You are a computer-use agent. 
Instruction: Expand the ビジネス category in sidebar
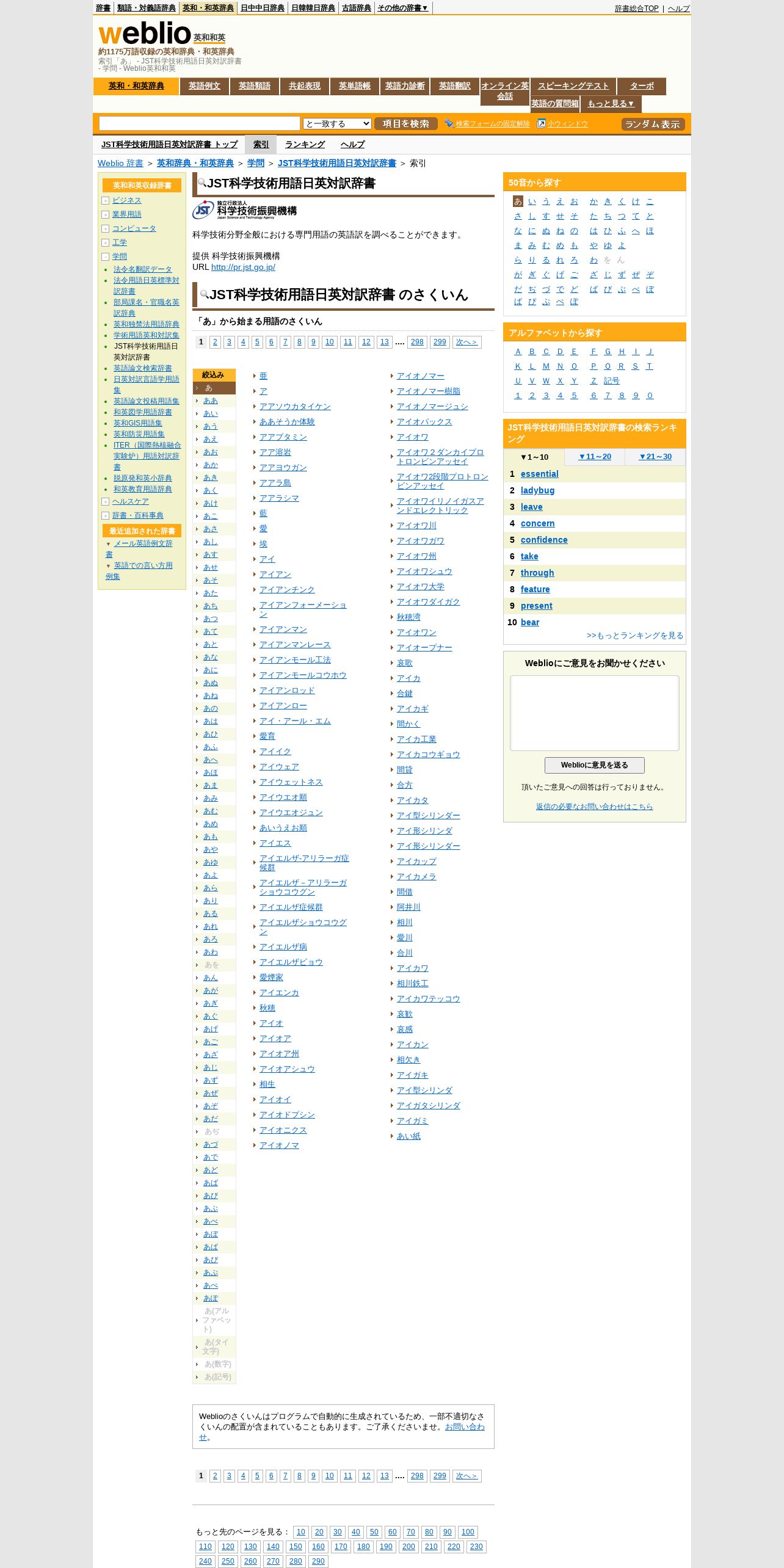tap(105, 201)
